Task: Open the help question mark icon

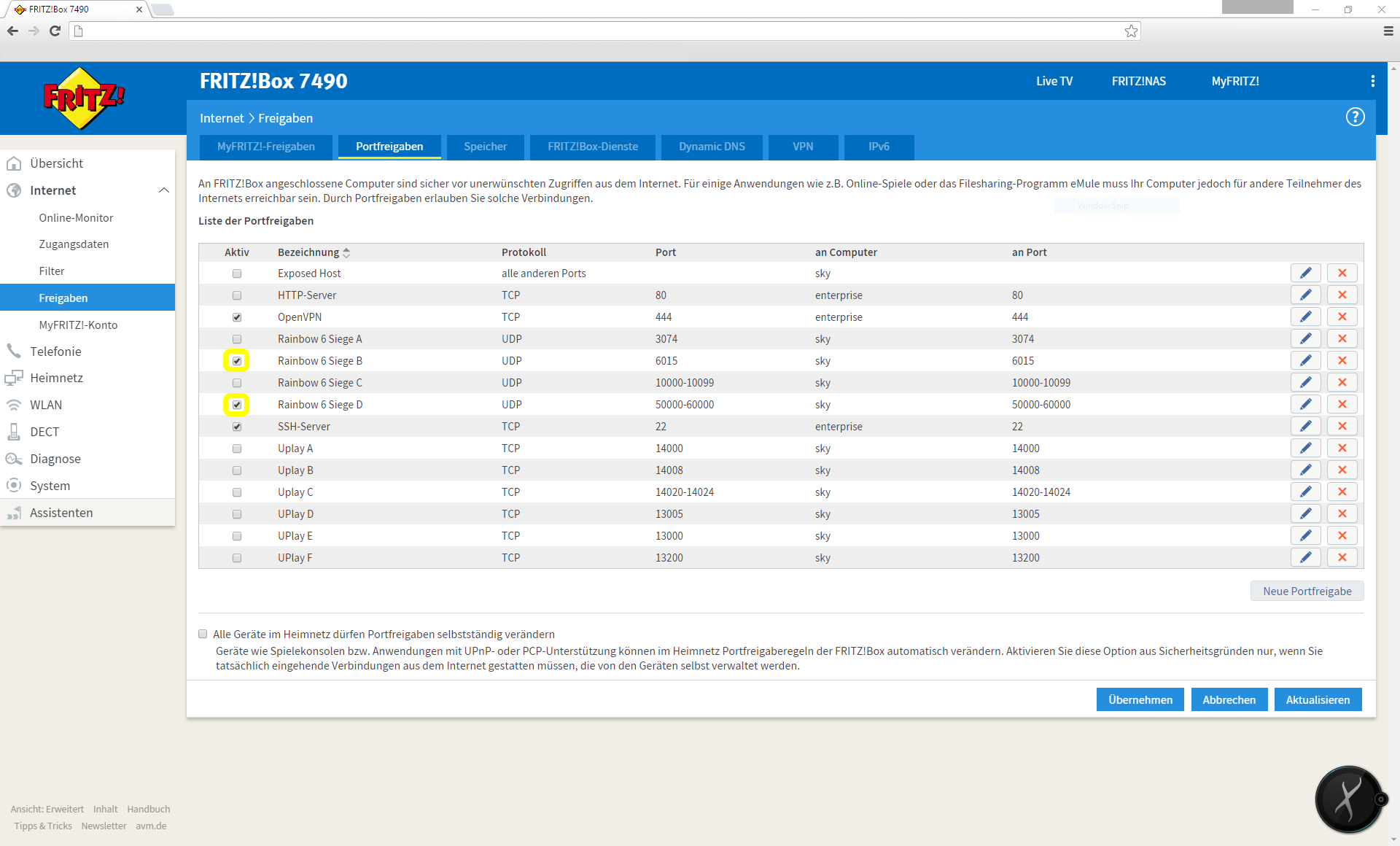Action: coord(1355,117)
